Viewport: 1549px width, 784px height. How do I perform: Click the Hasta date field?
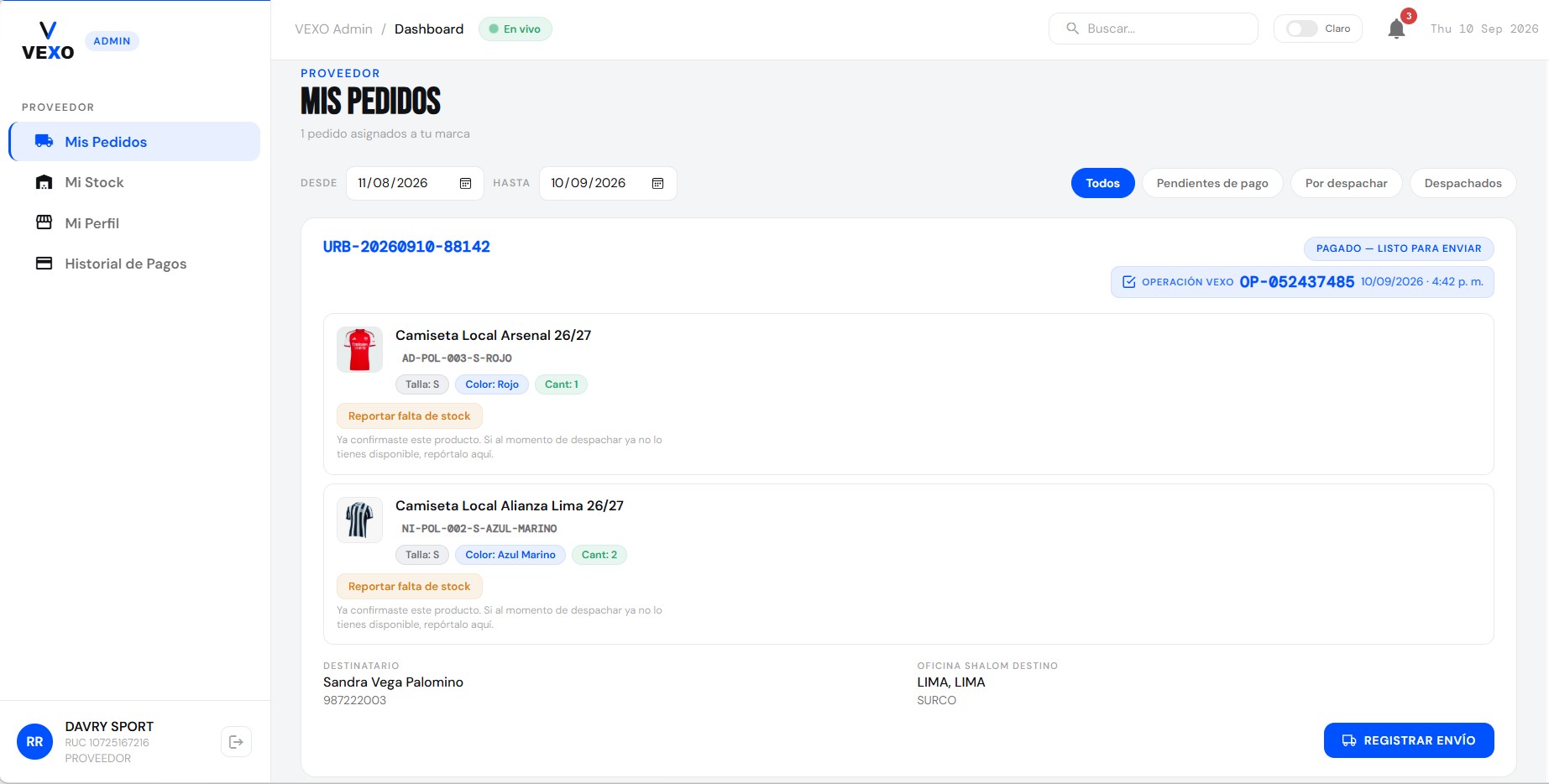[x=608, y=183]
